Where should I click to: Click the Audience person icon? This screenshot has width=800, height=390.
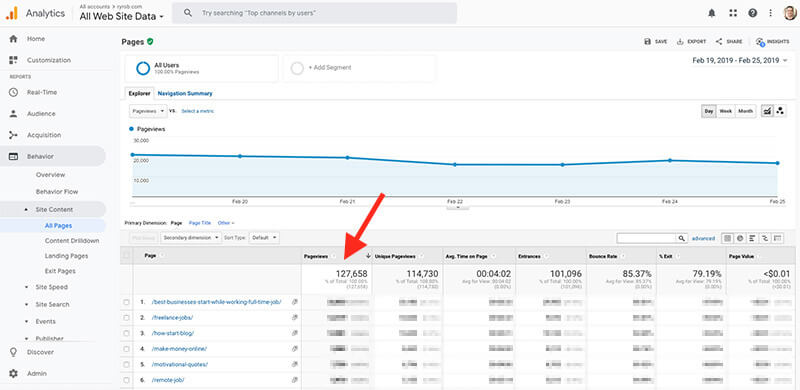(13, 114)
